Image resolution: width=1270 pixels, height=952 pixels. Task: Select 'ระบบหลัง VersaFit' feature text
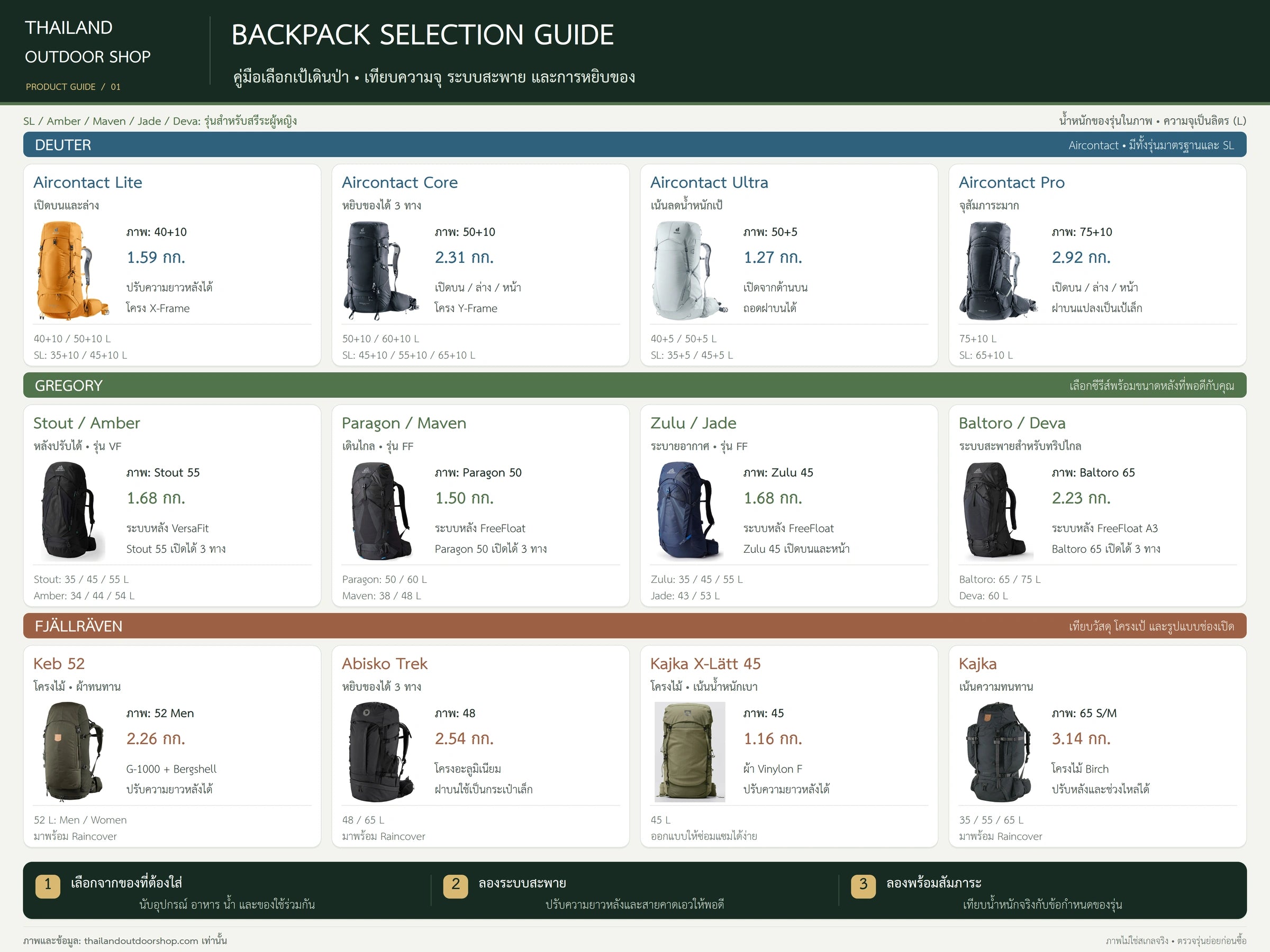[x=168, y=528]
